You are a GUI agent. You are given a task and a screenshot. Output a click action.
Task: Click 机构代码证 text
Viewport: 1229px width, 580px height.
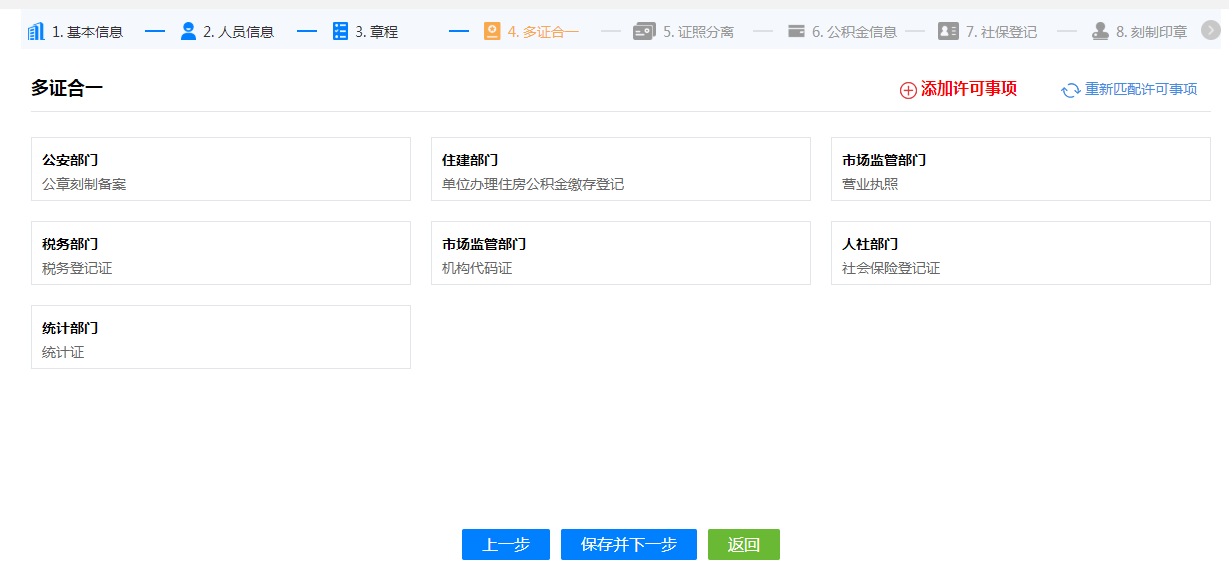[477, 268]
